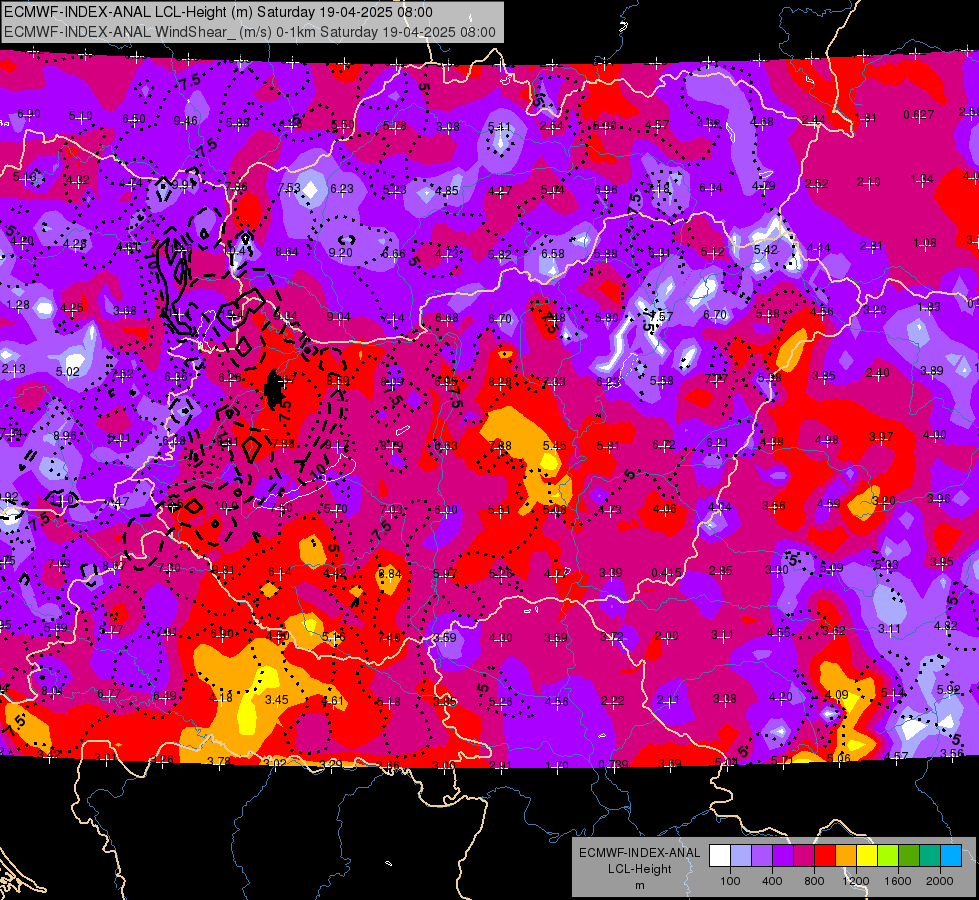Click the wind shear value 8.96
Screen dimensions: 979x900
[x=65, y=436]
